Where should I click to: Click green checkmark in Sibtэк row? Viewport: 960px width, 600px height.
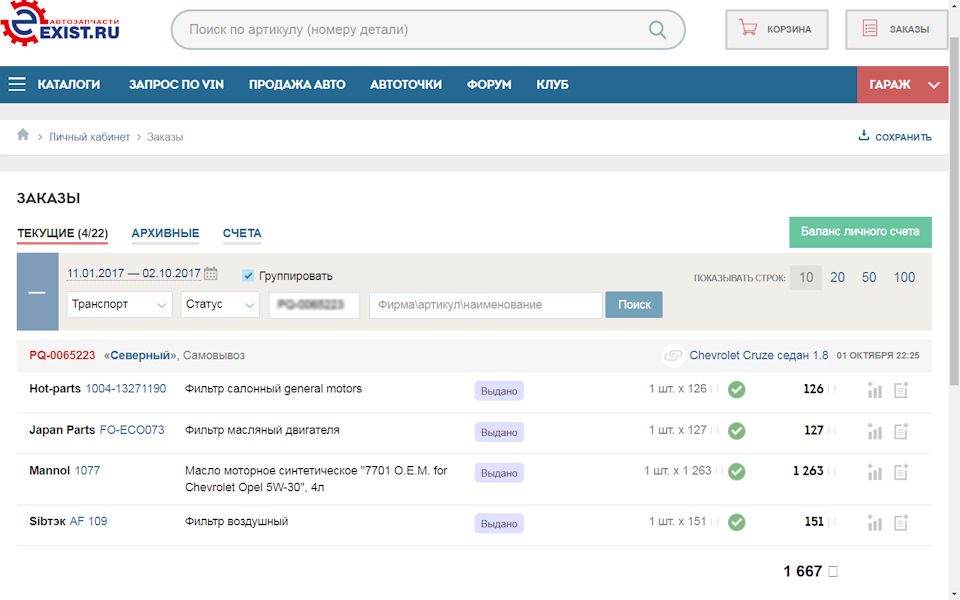click(x=737, y=522)
